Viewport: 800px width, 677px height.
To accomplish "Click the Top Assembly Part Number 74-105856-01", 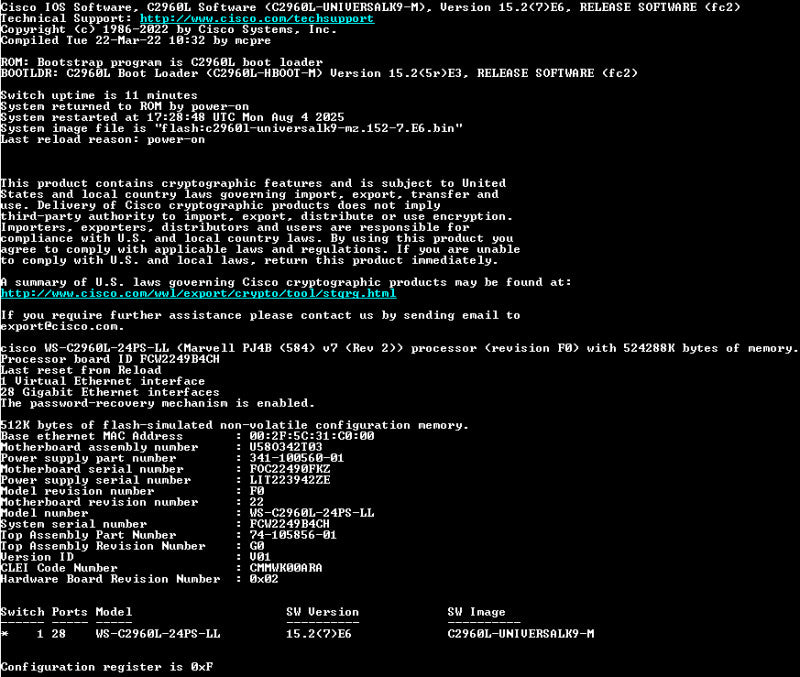I will click(293, 535).
